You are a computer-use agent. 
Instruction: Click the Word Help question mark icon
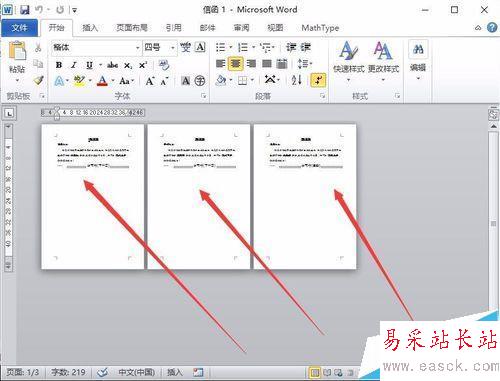[492, 27]
